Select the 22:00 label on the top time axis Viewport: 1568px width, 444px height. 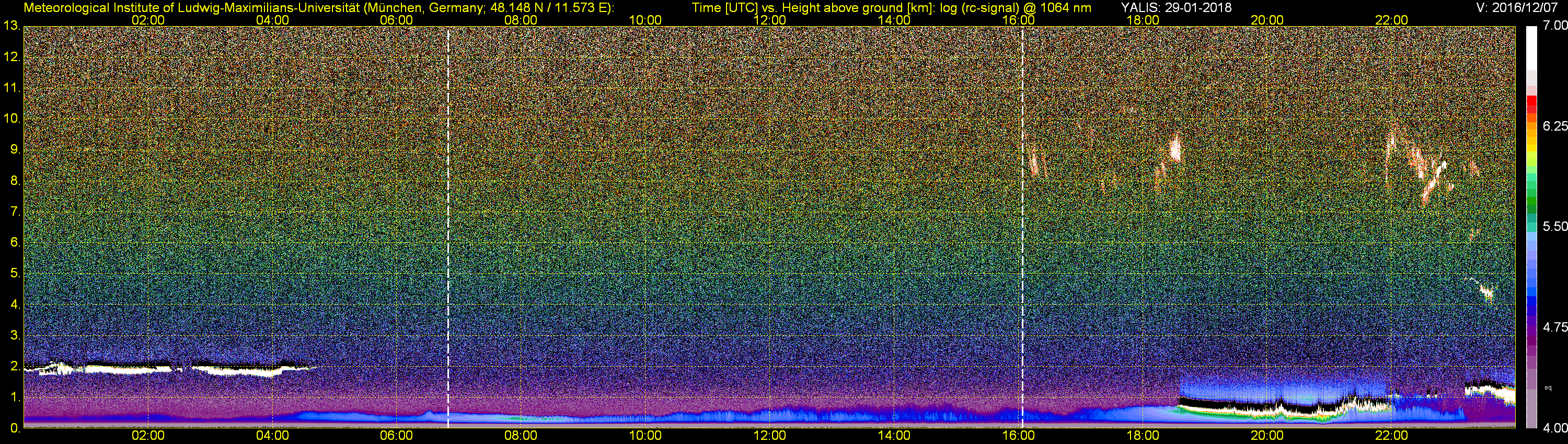coord(1391,19)
